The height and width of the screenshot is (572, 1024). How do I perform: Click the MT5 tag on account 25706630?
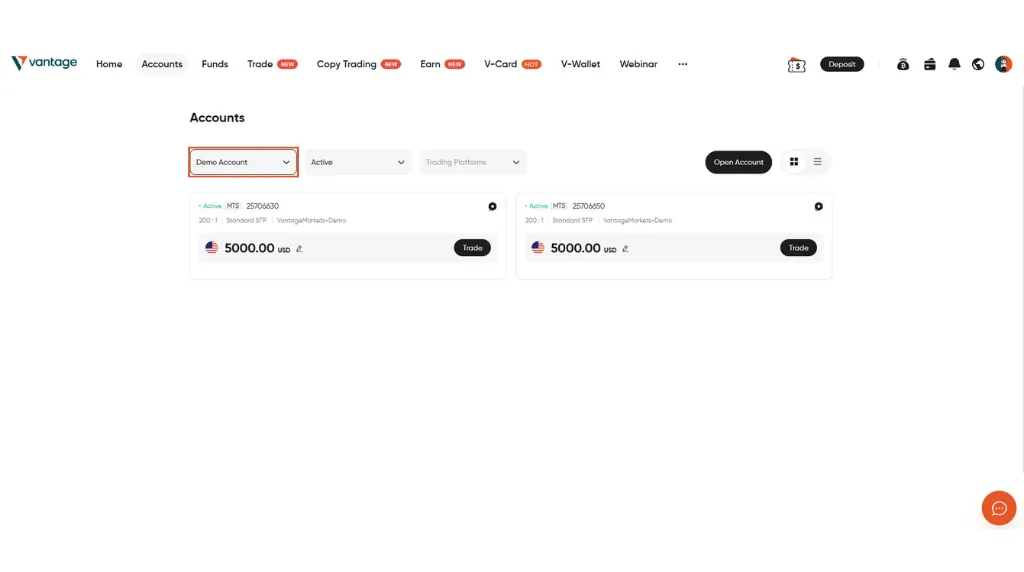coord(232,206)
